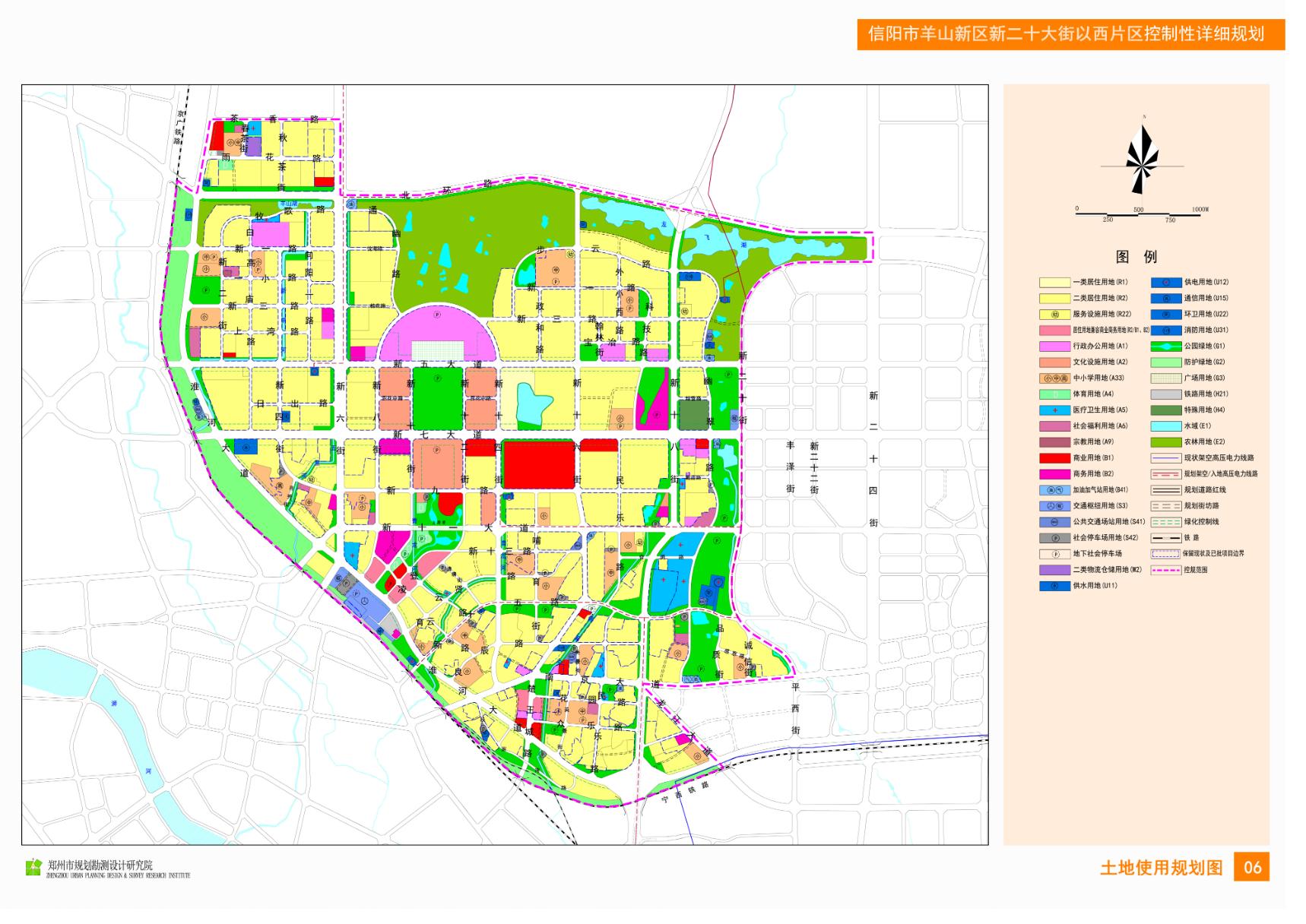Click the 医疗卫生用地(A5) cross legend symbol
This screenshot has width=1306, height=924.
click(1054, 410)
